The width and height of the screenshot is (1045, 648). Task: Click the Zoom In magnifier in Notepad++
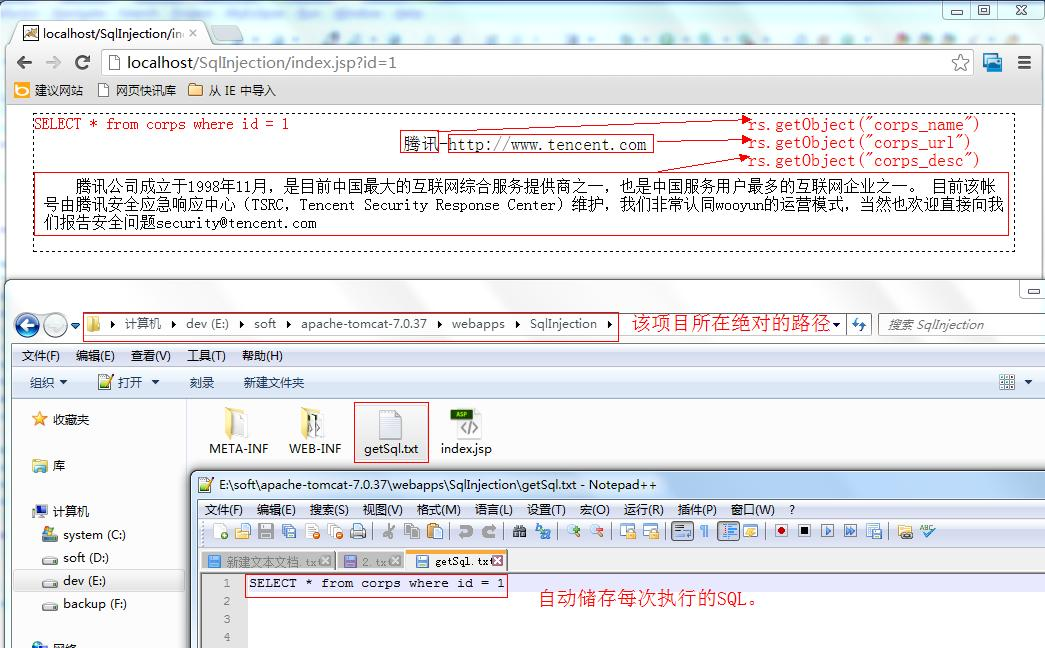(574, 531)
